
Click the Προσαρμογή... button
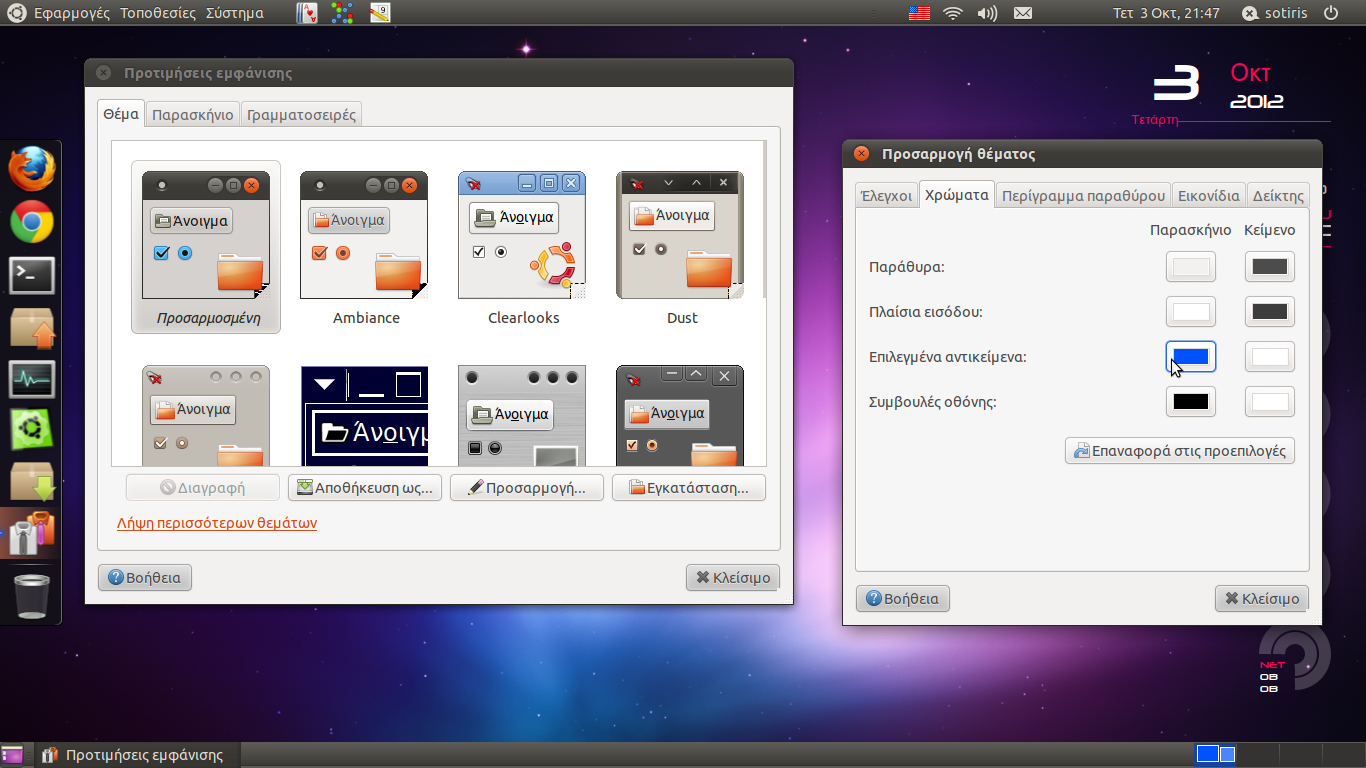pyautogui.click(x=526, y=488)
